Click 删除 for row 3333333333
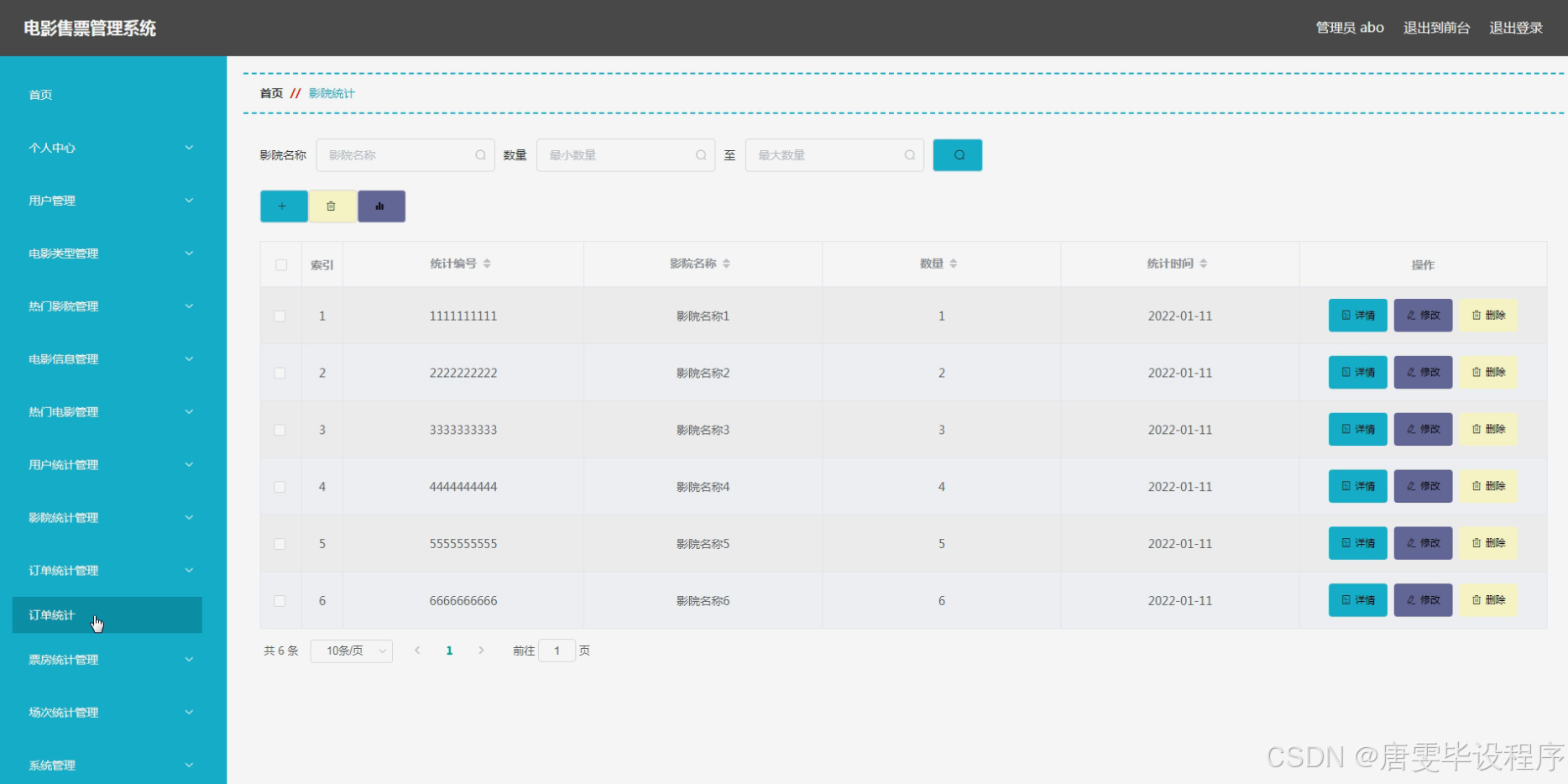Screen dimensions: 1568x784 (1488, 430)
